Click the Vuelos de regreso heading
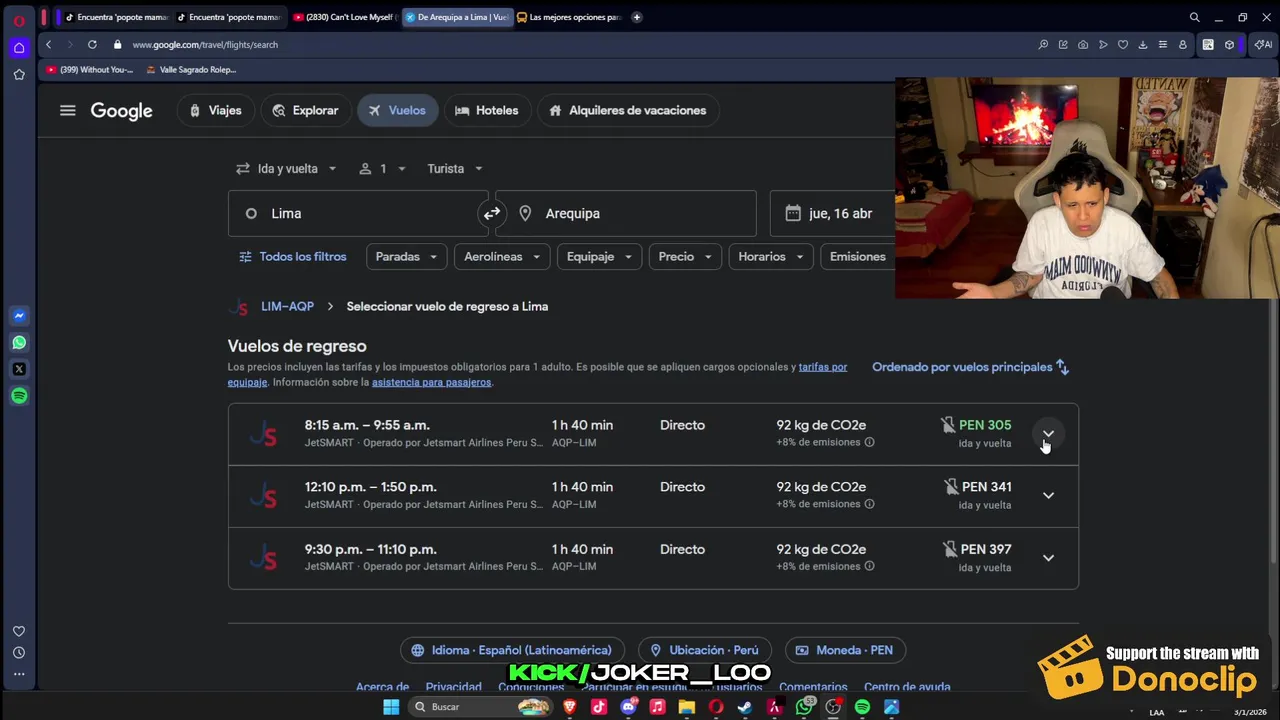This screenshot has height=720, width=1280. point(297,346)
